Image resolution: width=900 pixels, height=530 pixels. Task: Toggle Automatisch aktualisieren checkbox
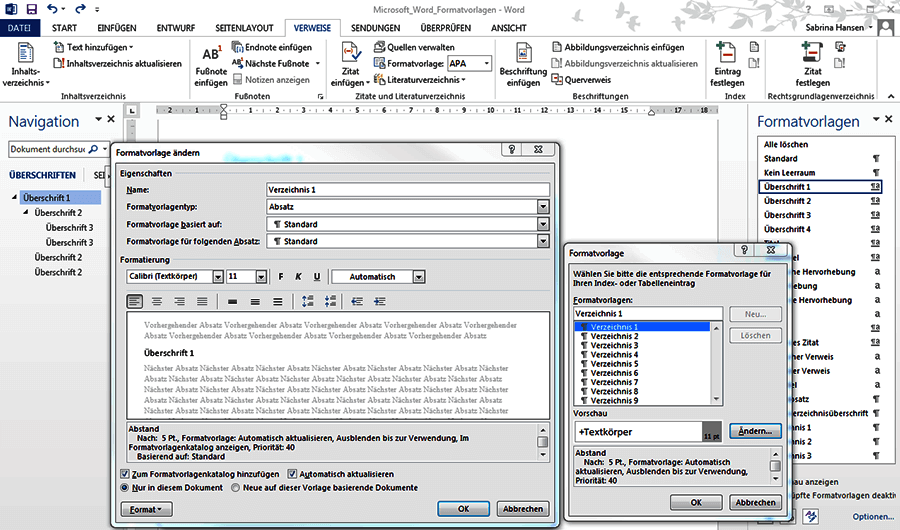point(292,474)
